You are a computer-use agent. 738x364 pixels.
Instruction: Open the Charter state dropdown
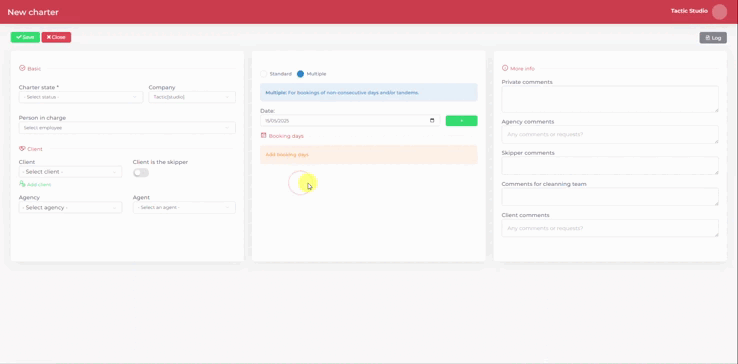click(x=80, y=97)
